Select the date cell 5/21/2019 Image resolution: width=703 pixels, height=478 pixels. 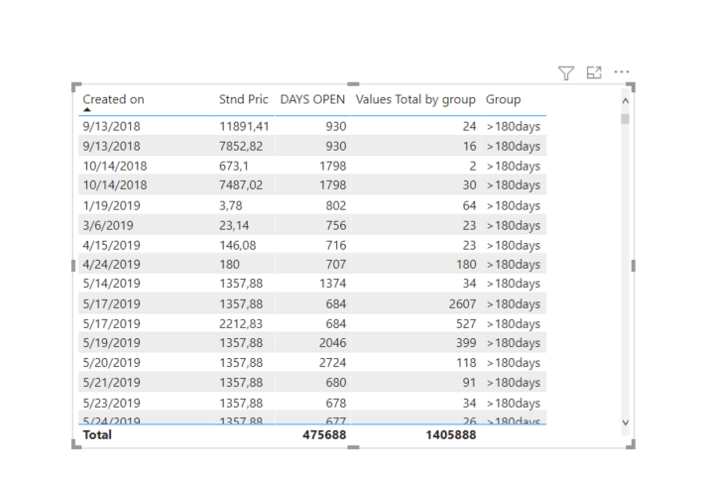coord(112,382)
